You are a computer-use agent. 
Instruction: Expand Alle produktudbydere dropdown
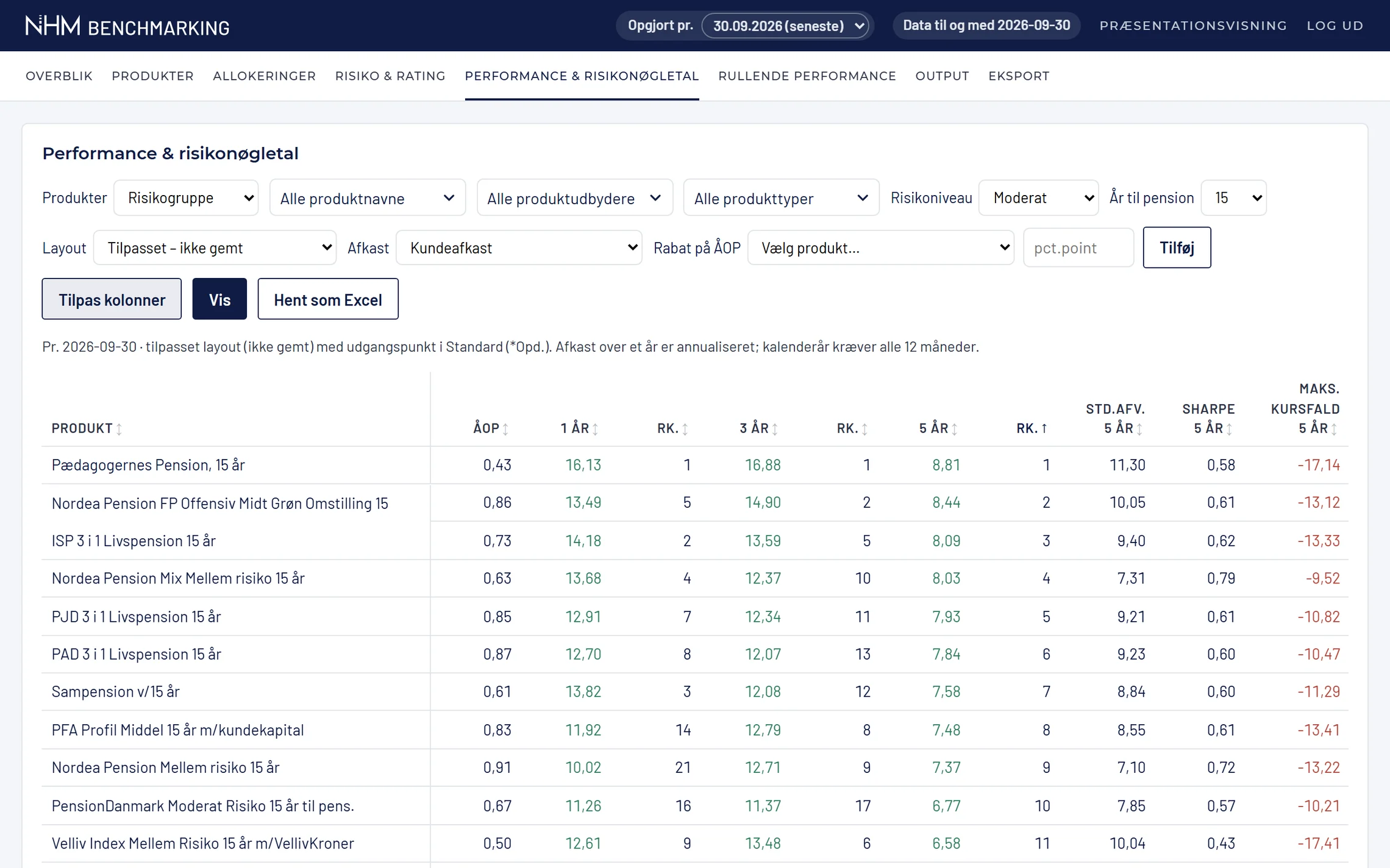coord(575,197)
